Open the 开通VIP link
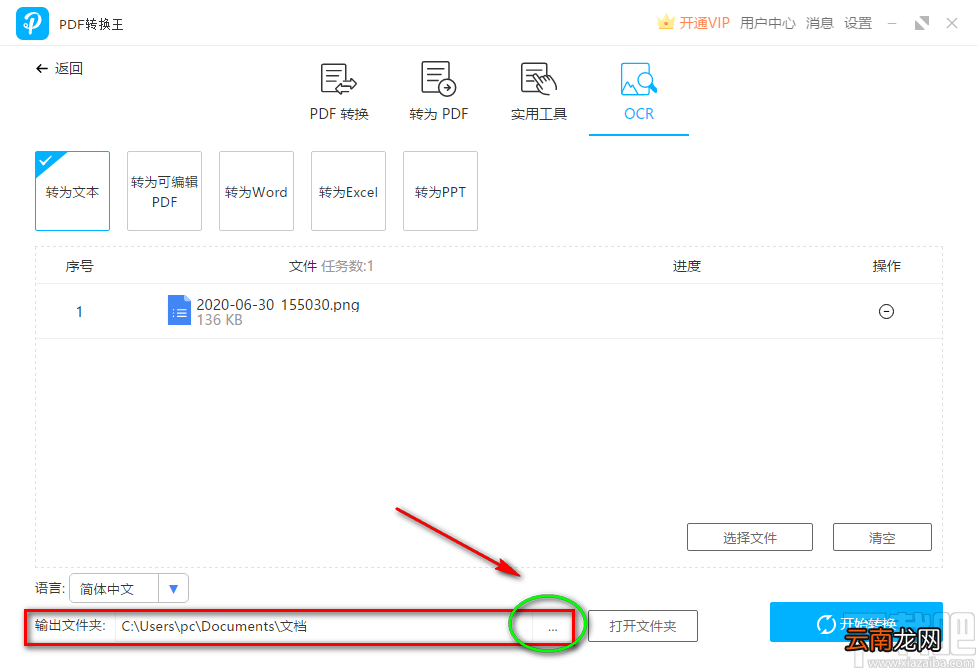 pos(704,23)
